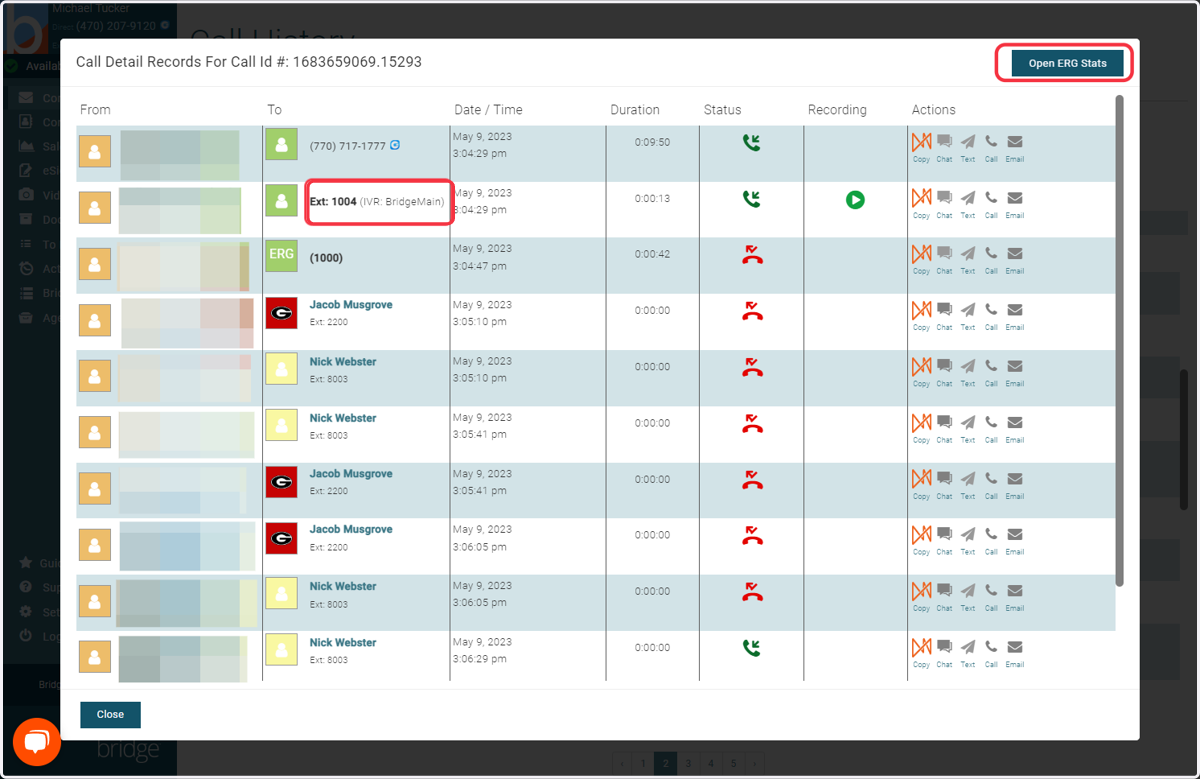Open Nick Webster's name link at 3:05:10 pm
The image size is (1200, 779).
pyautogui.click(x=343, y=361)
